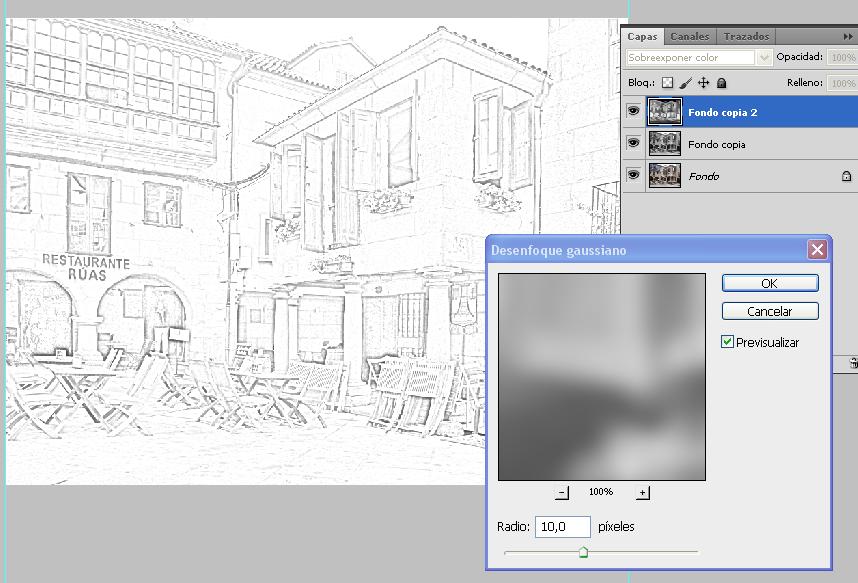Click the lock position move icon
The width and height of the screenshot is (858, 583).
coord(703,83)
